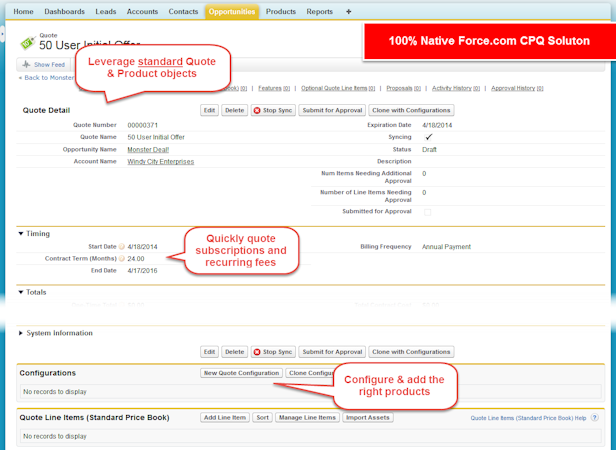
Task: Click the Add Line Item button
Action: point(225,417)
